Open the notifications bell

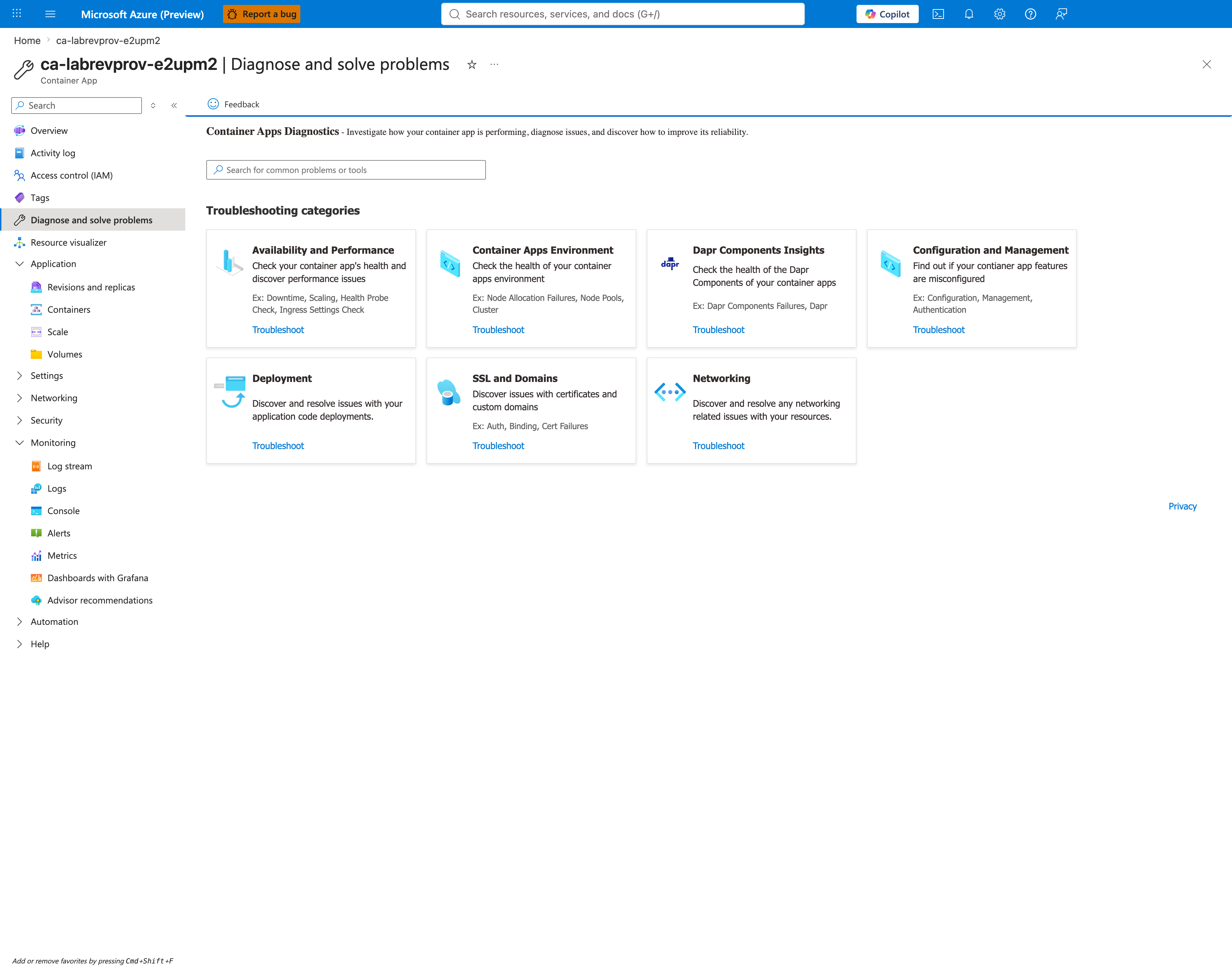[x=969, y=14]
